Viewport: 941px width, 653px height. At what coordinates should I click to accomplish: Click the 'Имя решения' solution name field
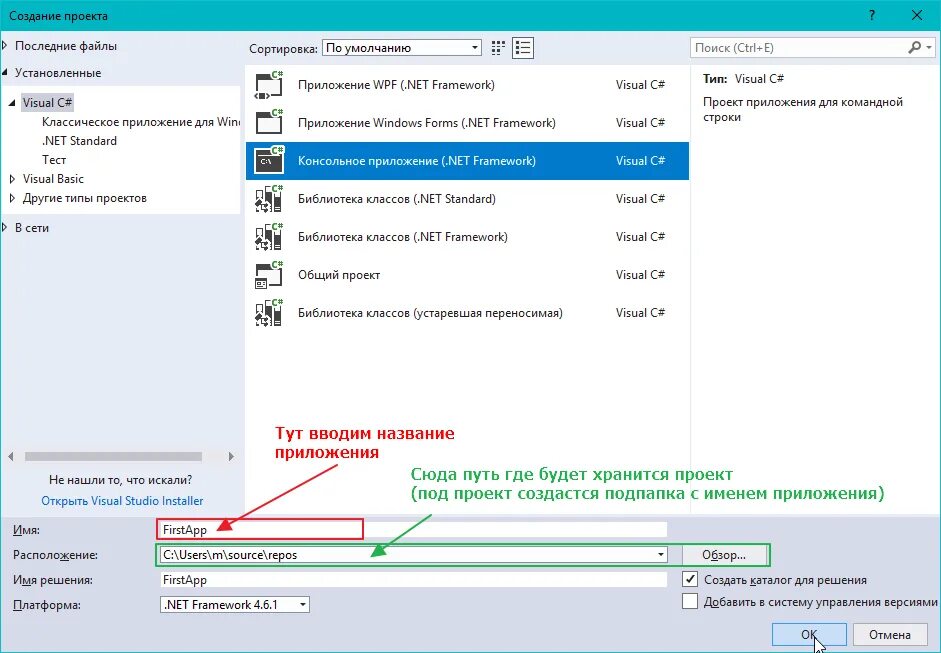click(413, 580)
